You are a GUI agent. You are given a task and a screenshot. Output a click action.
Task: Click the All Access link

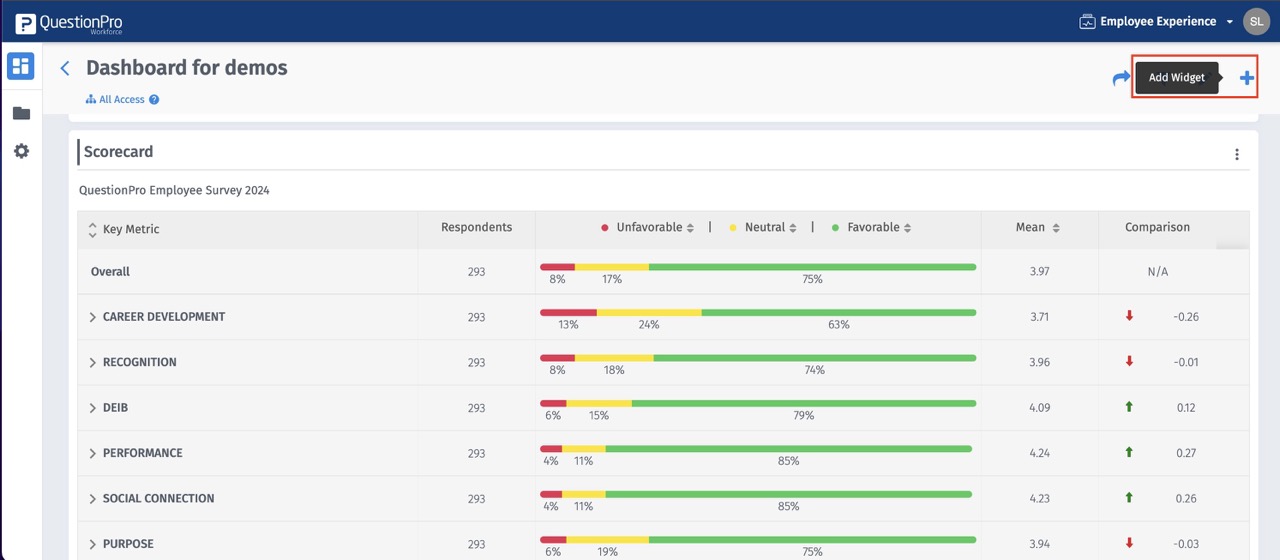click(121, 100)
